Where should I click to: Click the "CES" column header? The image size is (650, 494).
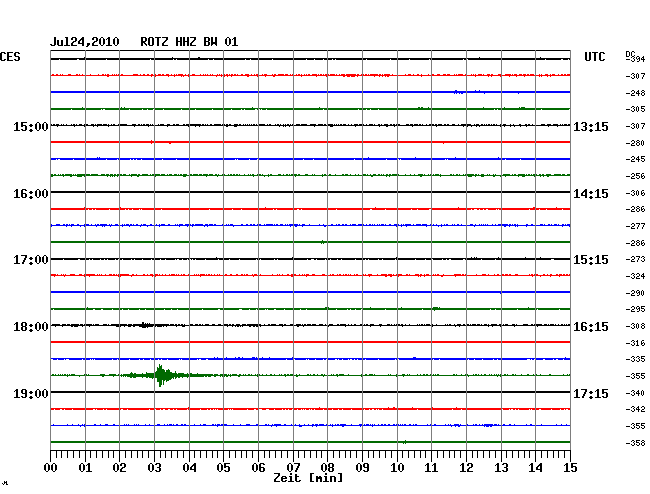click(x=10, y=57)
